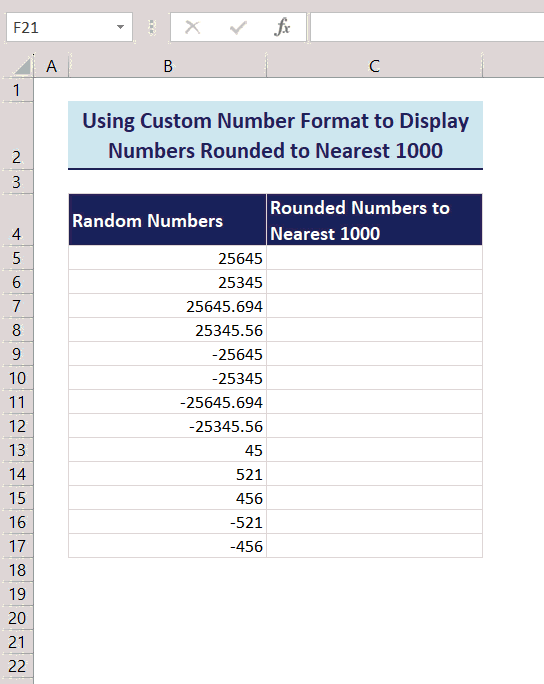
Task: Select empty cell C9 beside -25645
Action: tap(374, 354)
